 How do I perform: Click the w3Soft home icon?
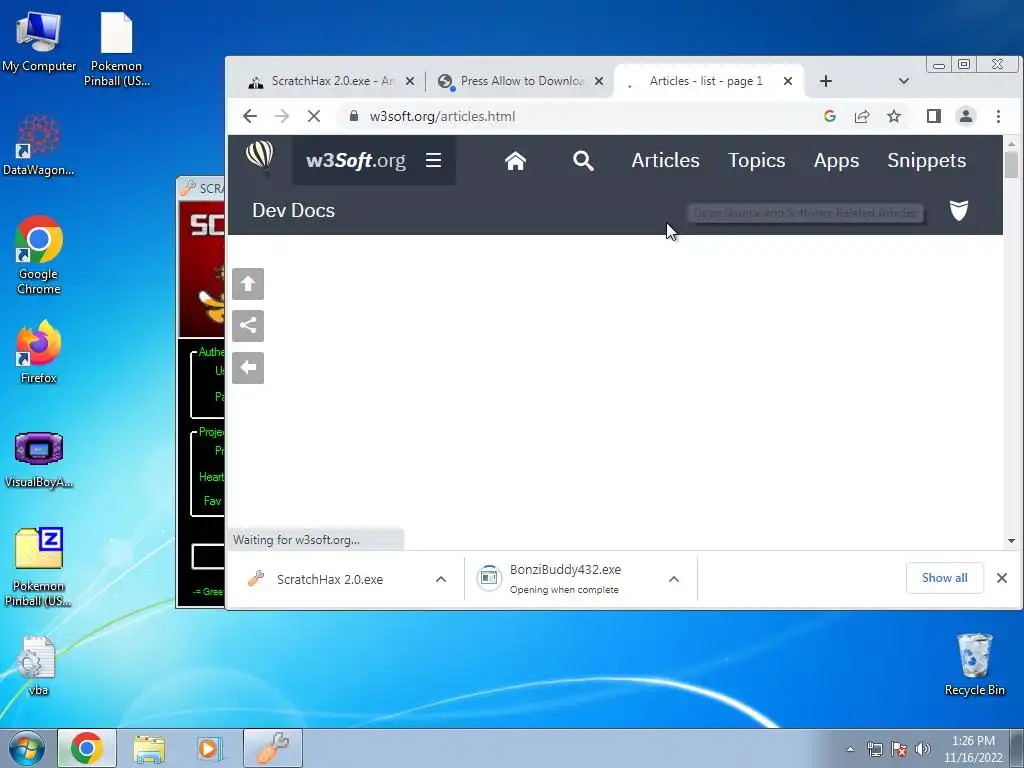[515, 161]
